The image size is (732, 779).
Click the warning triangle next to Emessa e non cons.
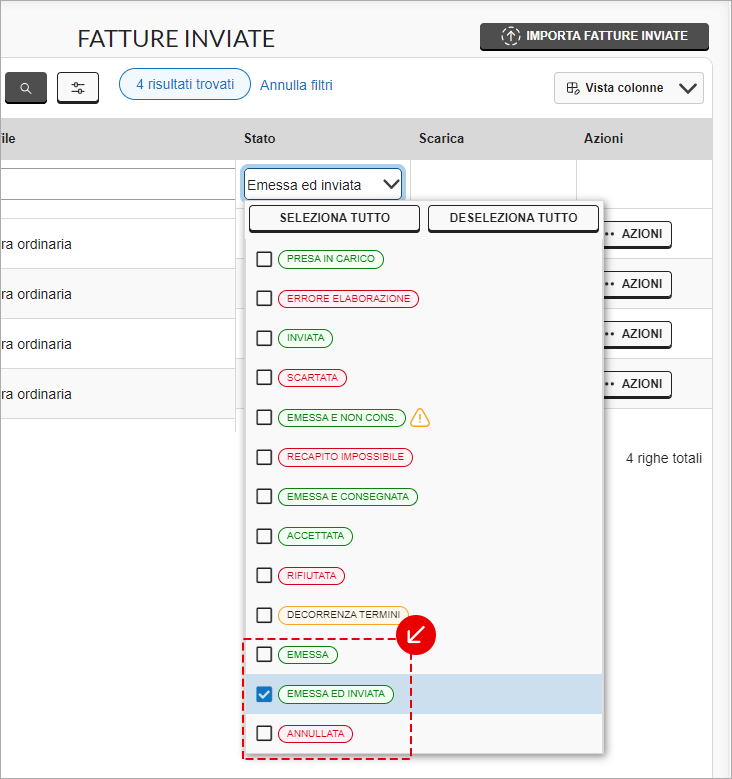coord(420,417)
